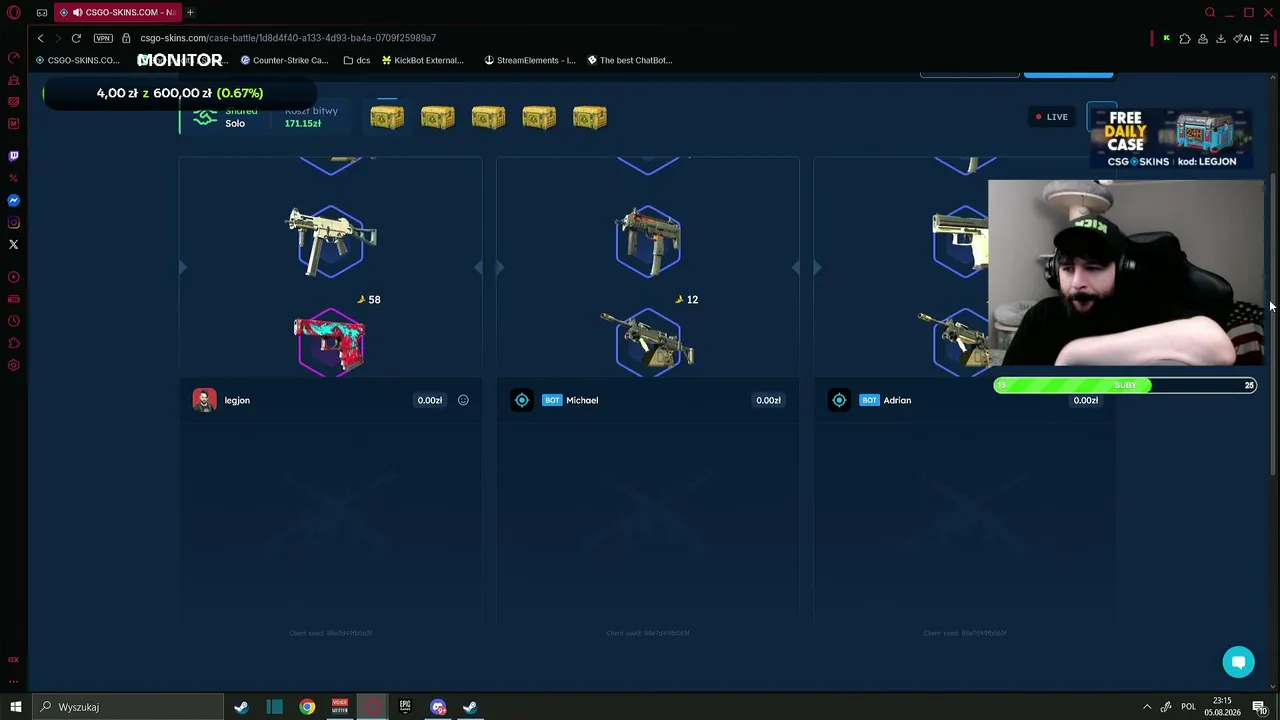Open the Windows Start menu
Viewport: 1280px width, 720px height.
coord(16,707)
